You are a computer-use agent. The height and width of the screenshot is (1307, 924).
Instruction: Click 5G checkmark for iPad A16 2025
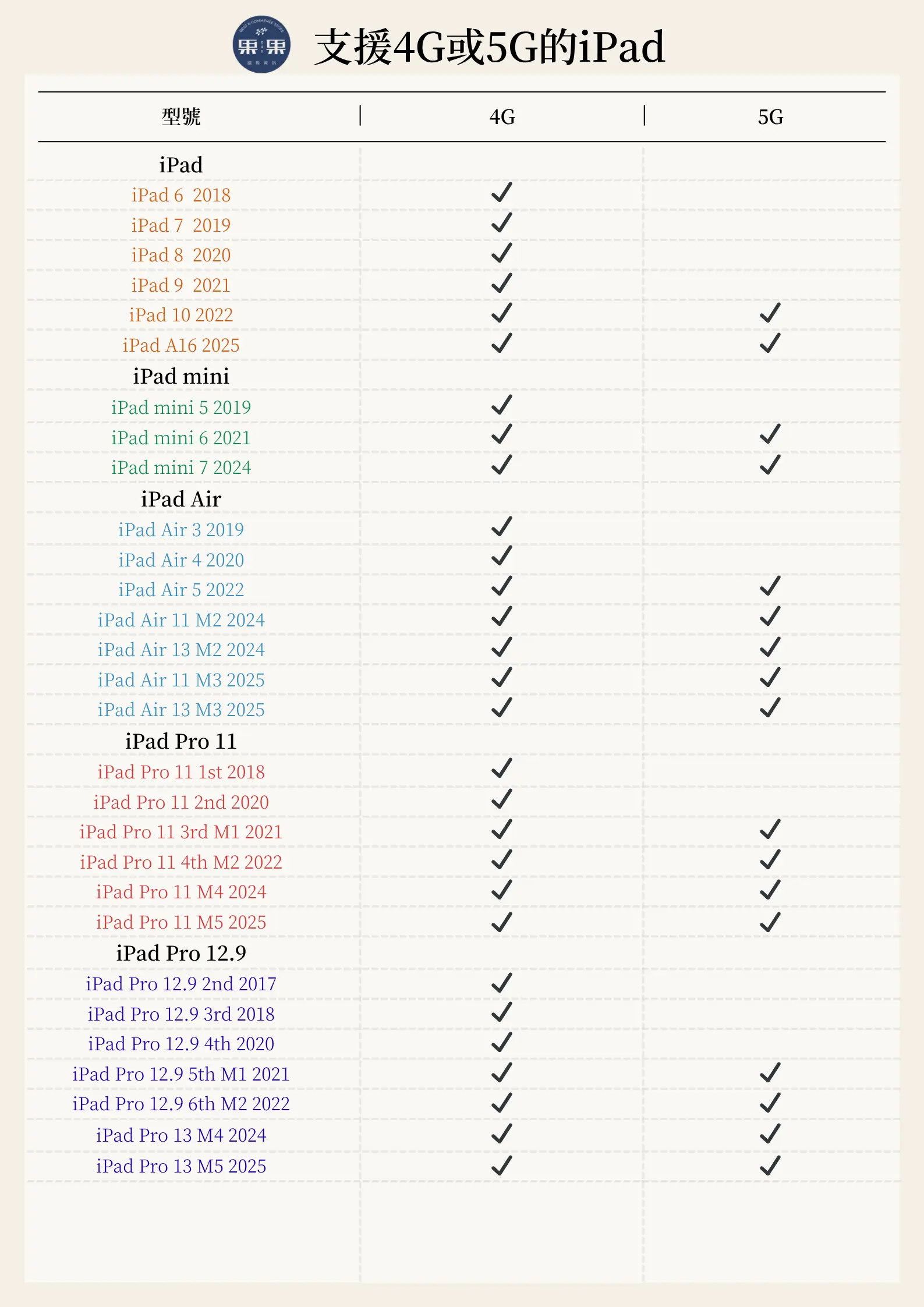pyautogui.click(x=770, y=343)
